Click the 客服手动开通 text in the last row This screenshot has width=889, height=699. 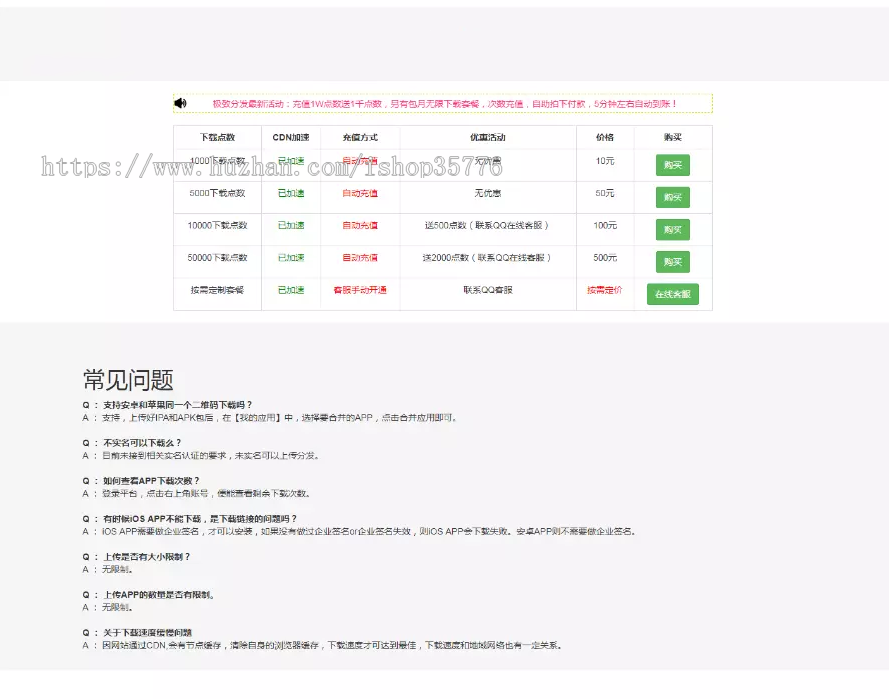pyautogui.click(x=360, y=290)
